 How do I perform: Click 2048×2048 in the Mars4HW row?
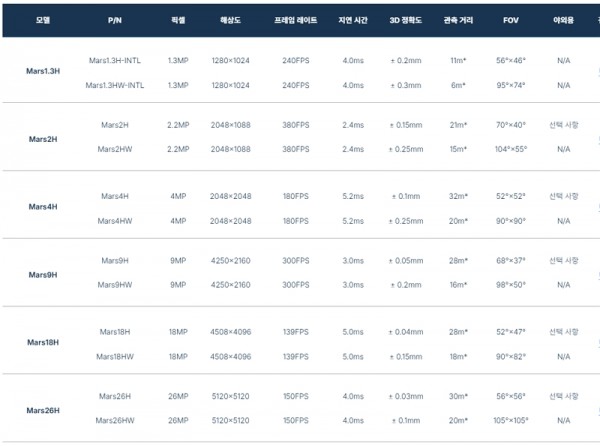click(230, 221)
